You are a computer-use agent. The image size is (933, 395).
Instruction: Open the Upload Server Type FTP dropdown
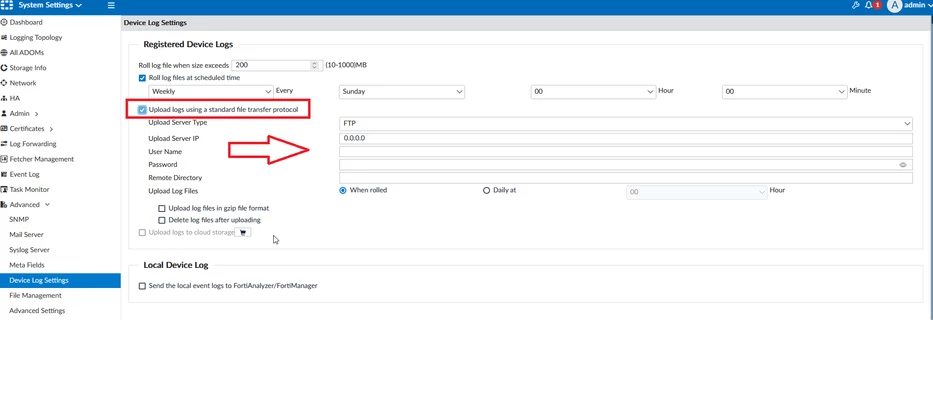tap(625, 124)
